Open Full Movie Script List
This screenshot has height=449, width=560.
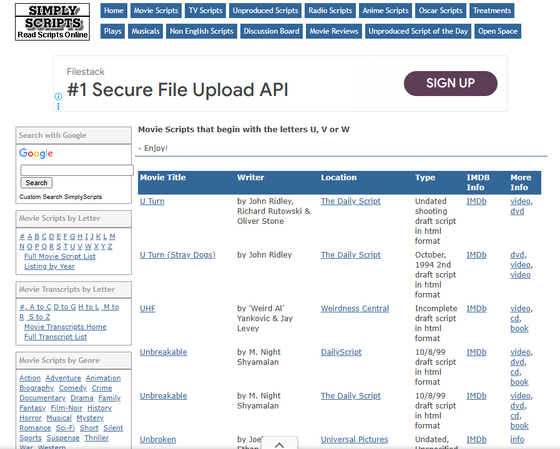point(60,256)
